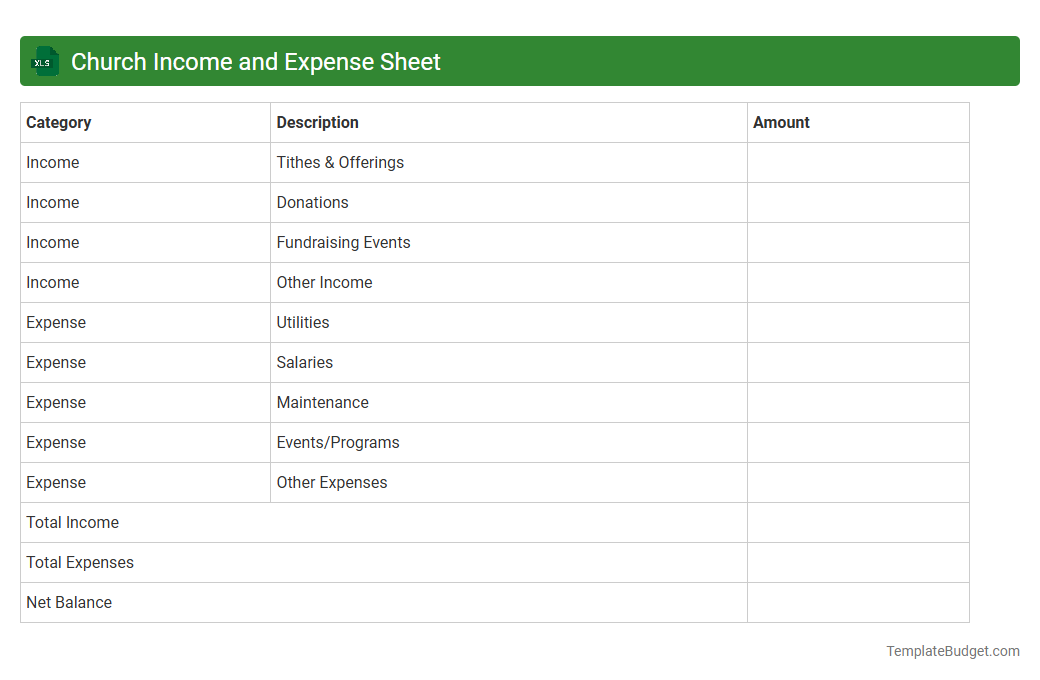Click the Other Income cell
This screenshot has height=680, width=1040.
pos(324,282)
